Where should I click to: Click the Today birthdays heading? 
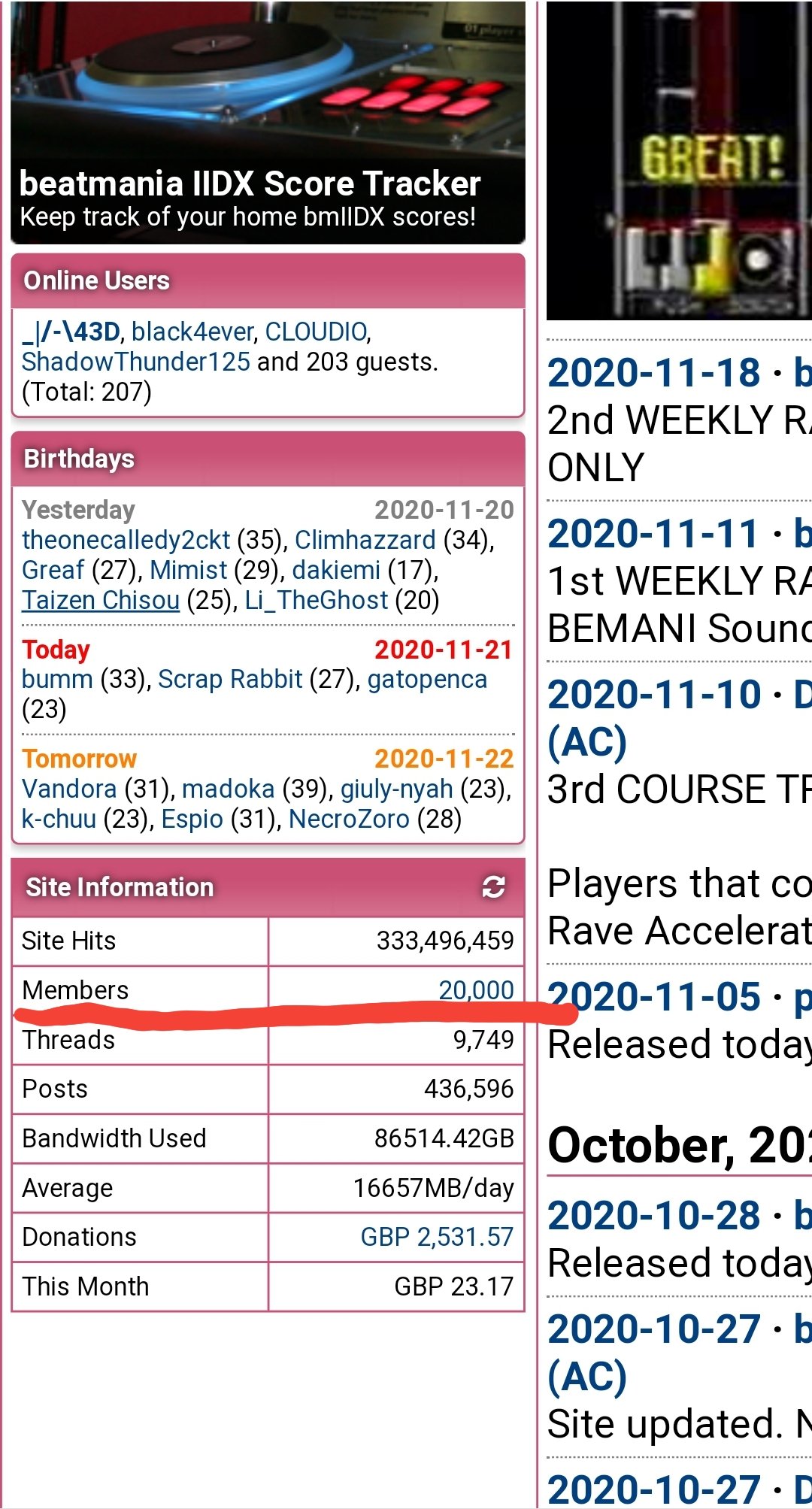(x=56, y=650)
